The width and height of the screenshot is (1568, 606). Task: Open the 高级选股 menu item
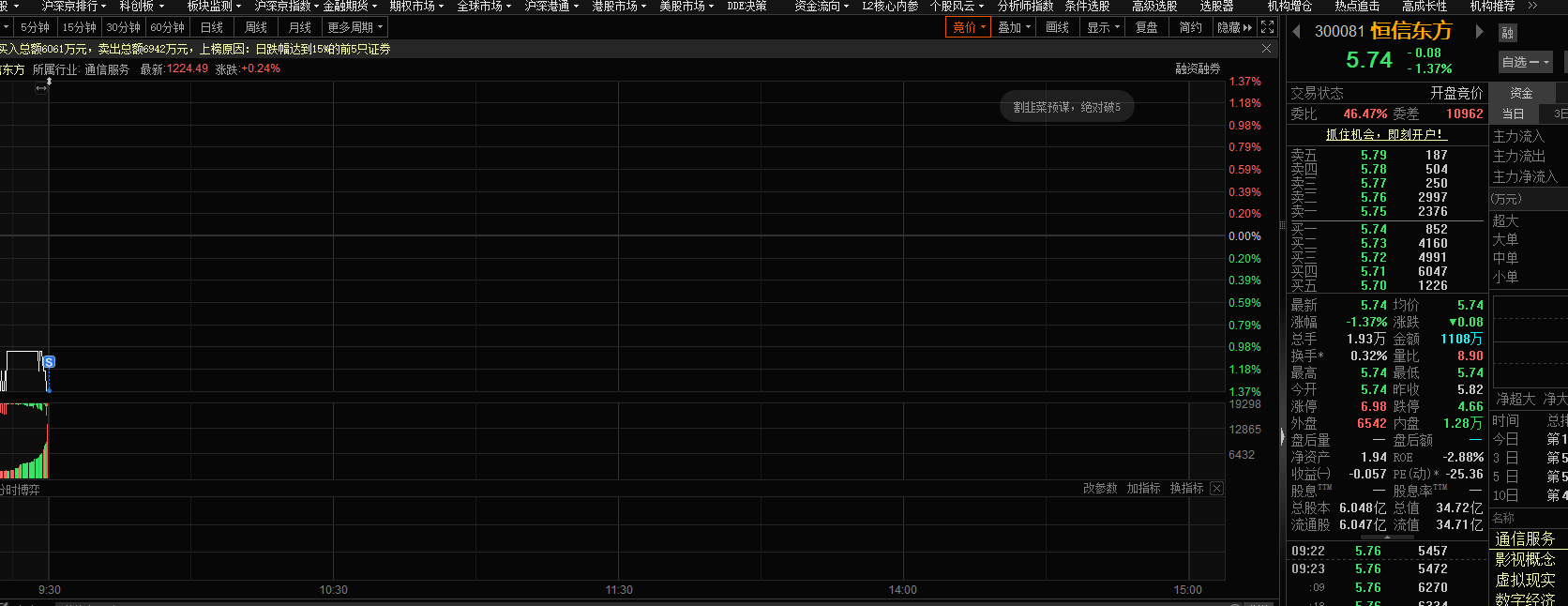click(x=1154, y=6)
